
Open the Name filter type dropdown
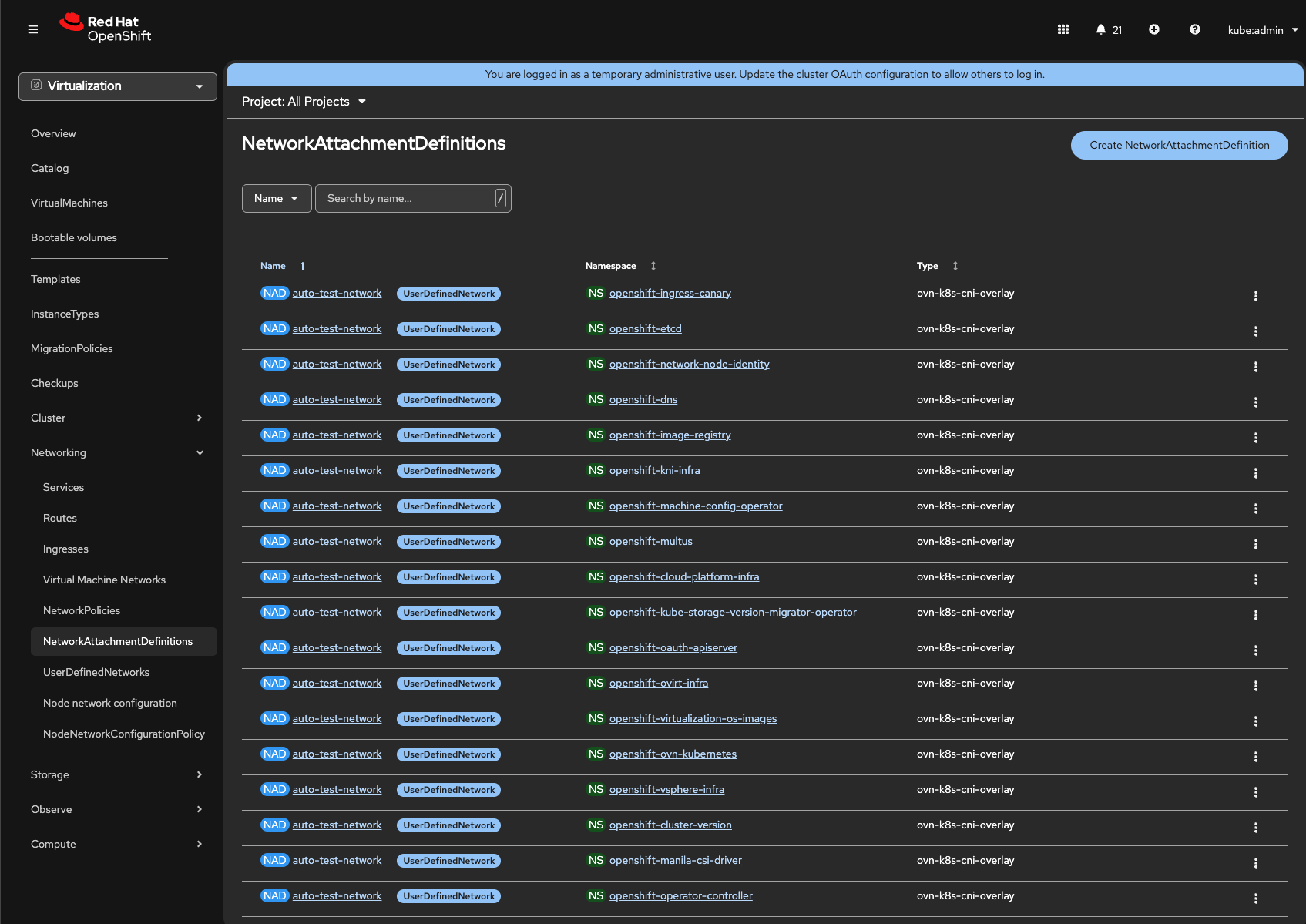pos(276,198)
